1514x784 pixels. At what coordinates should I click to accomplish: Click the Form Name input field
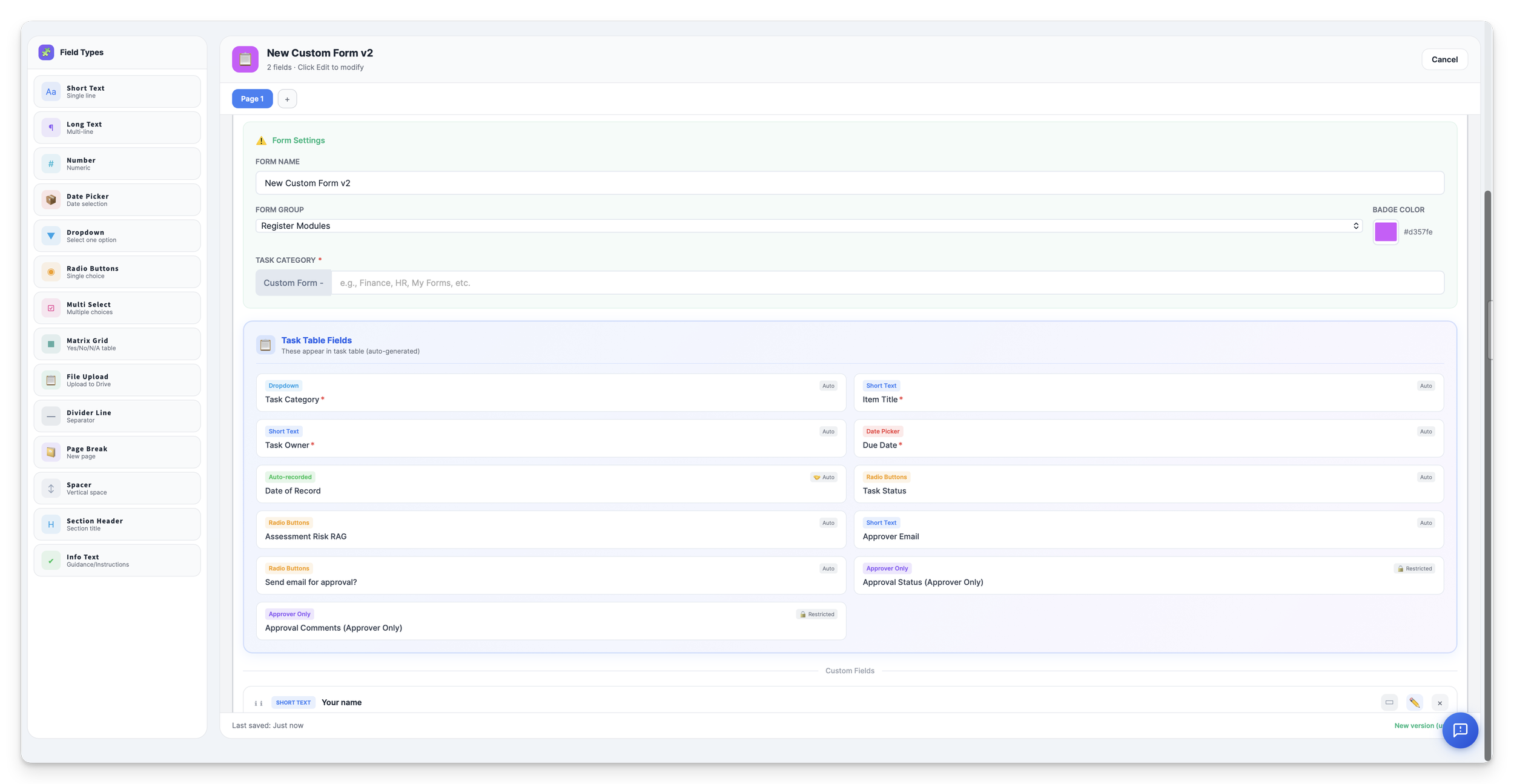[849, 183]
